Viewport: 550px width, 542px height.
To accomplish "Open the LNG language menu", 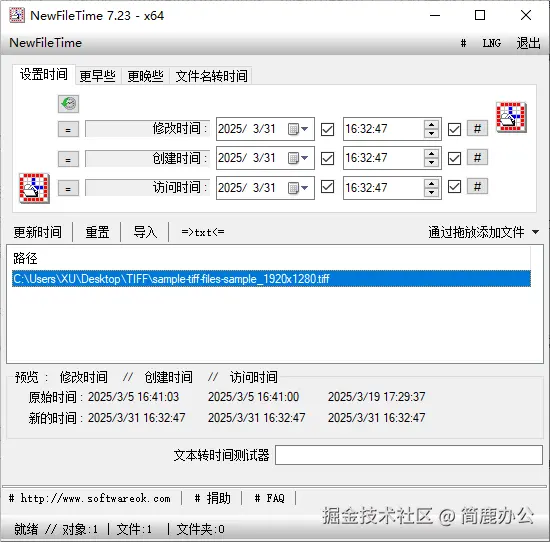I will click(492, 43).
